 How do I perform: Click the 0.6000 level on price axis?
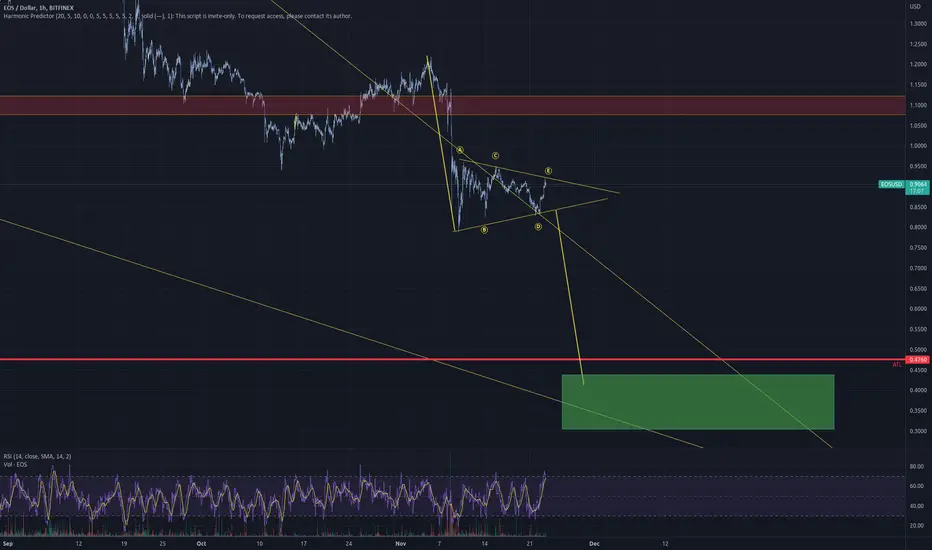point(918,309)
